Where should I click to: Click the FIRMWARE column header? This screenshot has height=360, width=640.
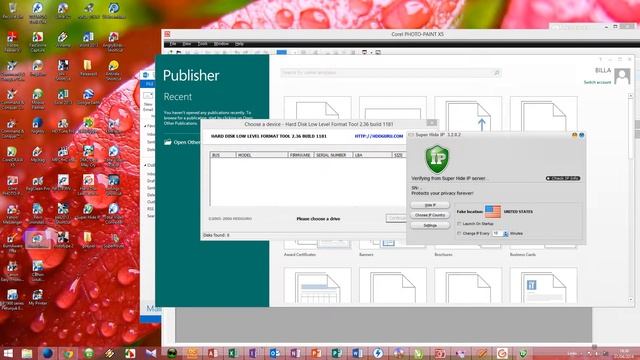pyautogui.click(x=301, y=155)
